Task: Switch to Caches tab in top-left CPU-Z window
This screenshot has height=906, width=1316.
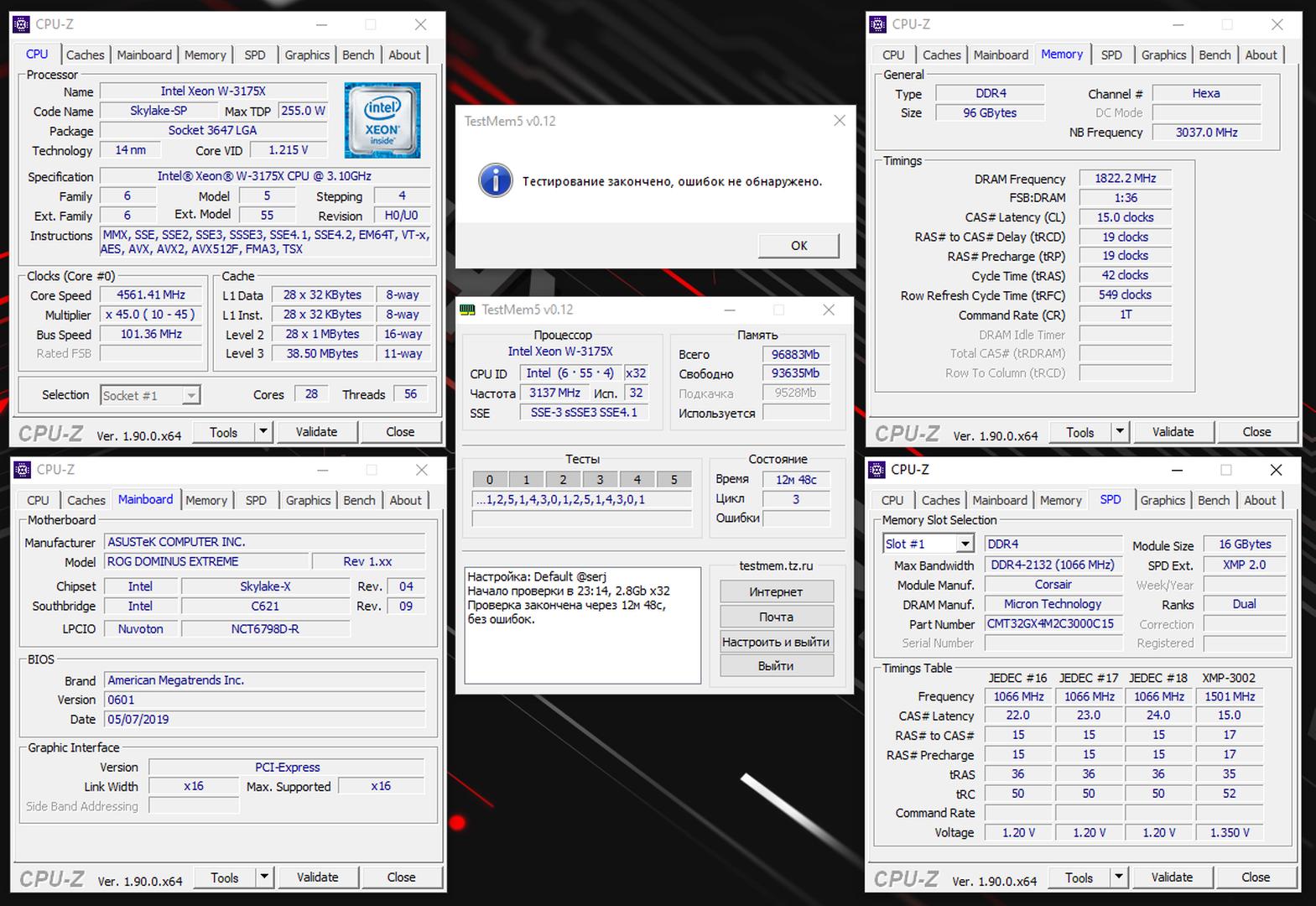Action: (x=86, y=55)
